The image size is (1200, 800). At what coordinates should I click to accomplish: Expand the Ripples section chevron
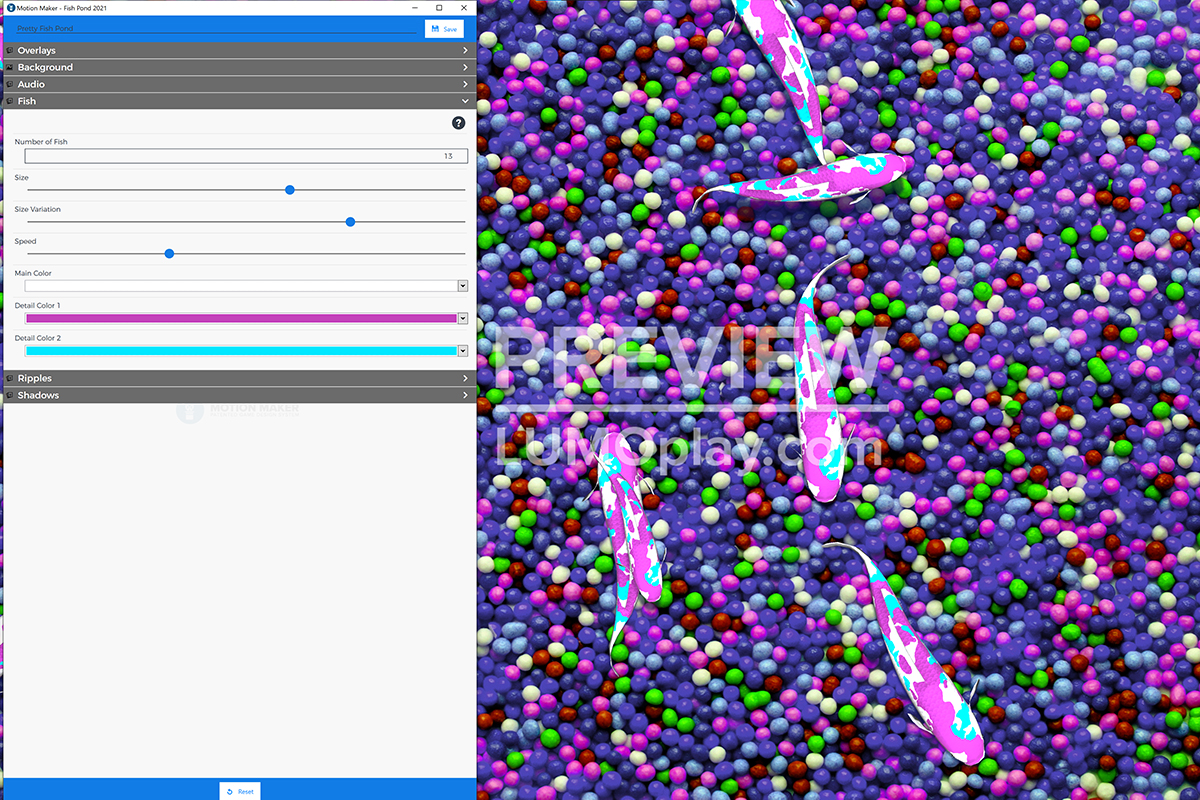point(465,378)
